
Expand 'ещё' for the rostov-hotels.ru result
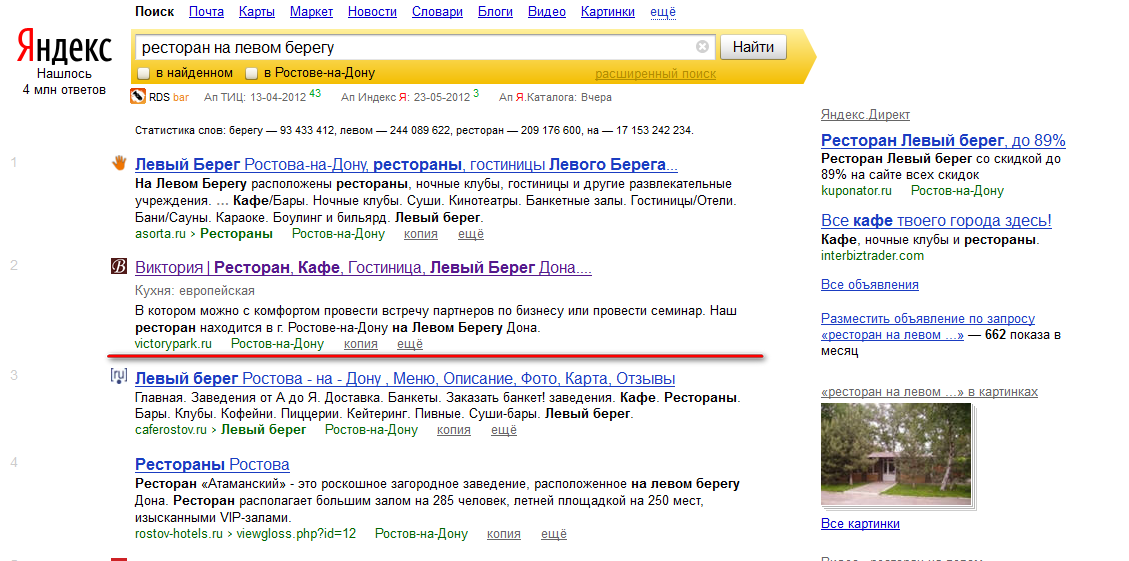point(554,534)
